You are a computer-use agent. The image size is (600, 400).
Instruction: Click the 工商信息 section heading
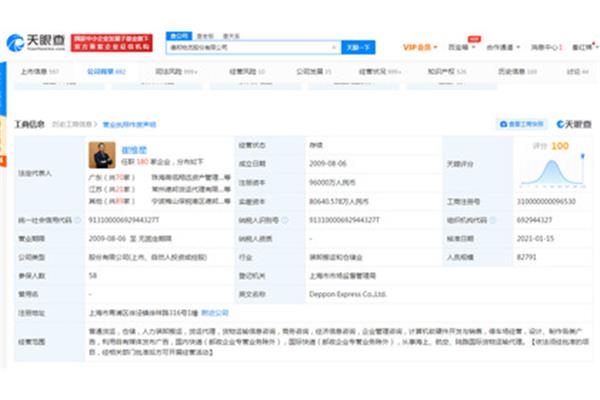point(29,124)
